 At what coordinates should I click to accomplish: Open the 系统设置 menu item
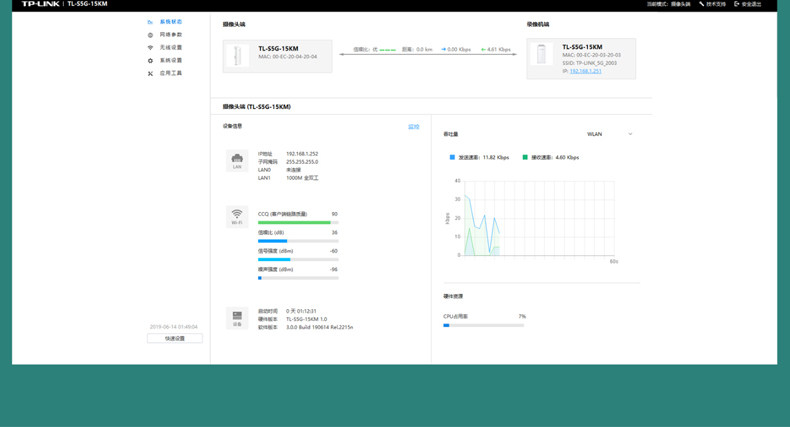(x=171, y=60)
